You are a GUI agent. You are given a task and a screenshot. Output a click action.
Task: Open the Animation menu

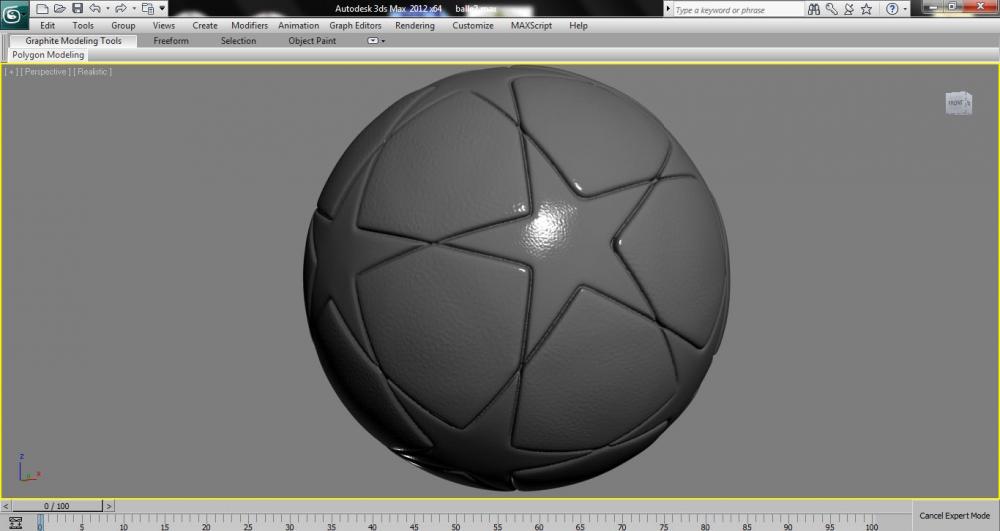pyautogui.click(x=298, y=25)
